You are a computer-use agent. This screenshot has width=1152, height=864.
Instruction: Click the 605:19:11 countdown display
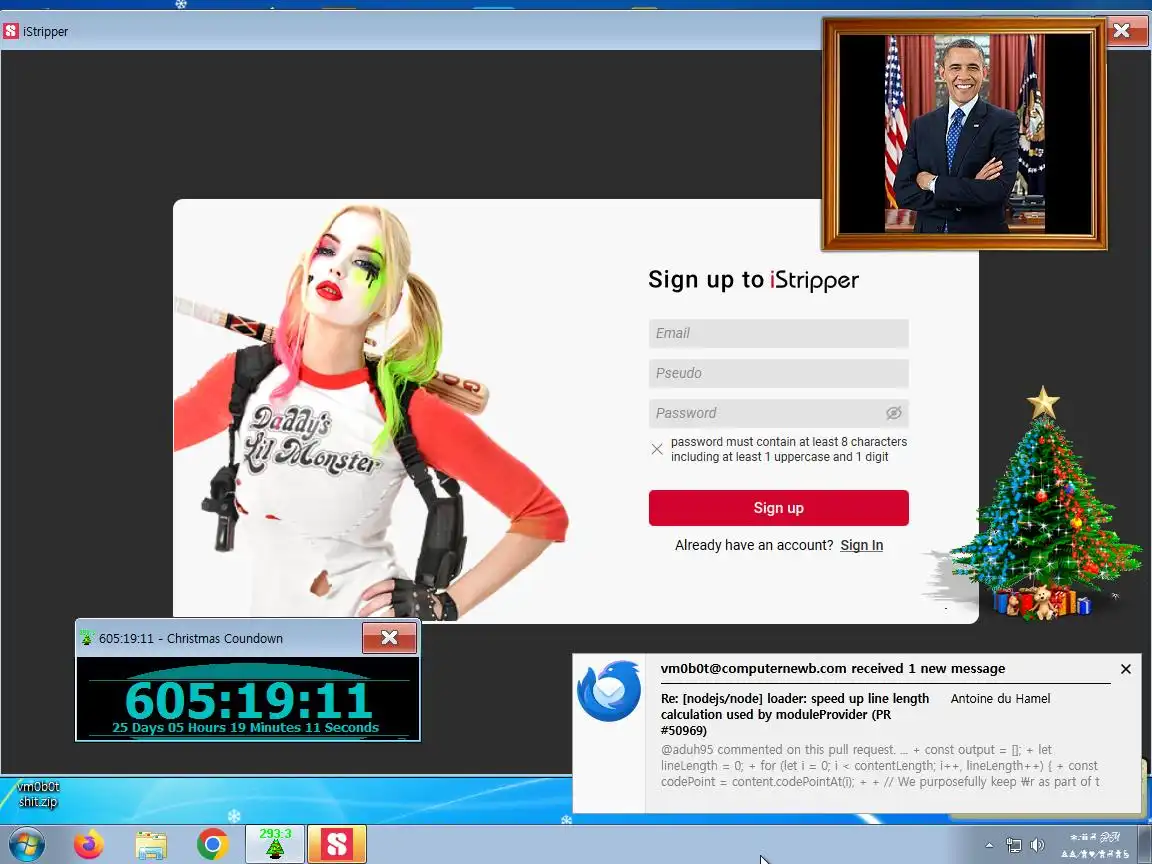point(248,699)
